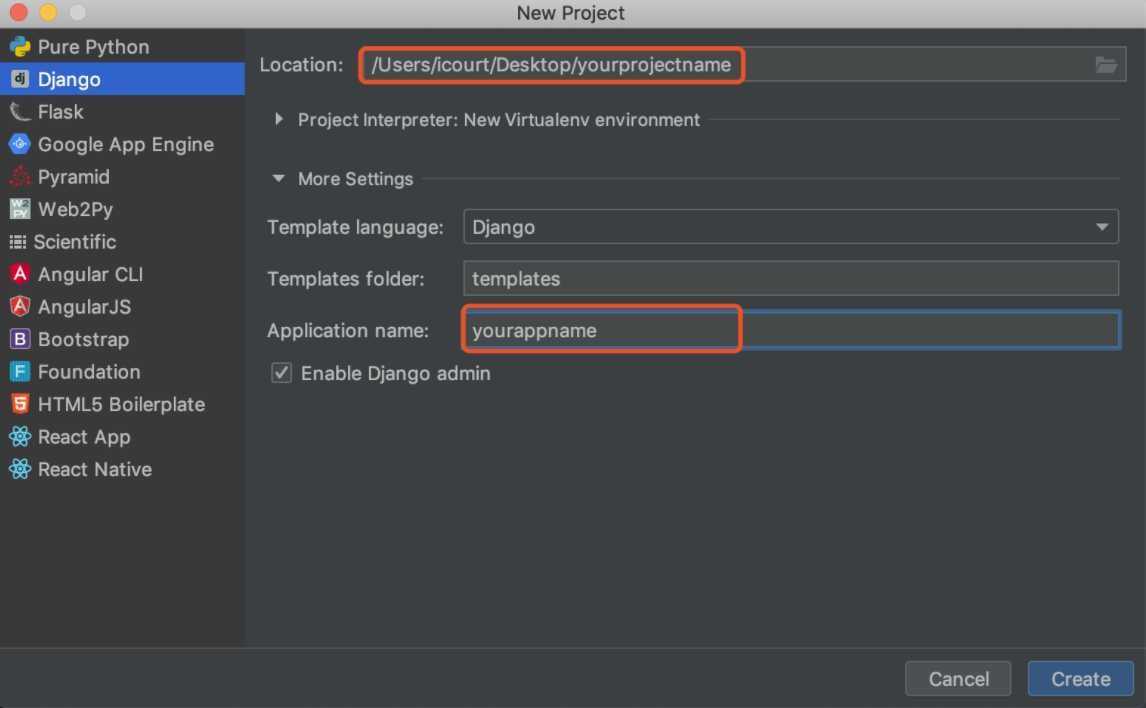Select the Google App Engine label
The height and width of the screenshot is (708, 1146).
click(x=126, y=145)
